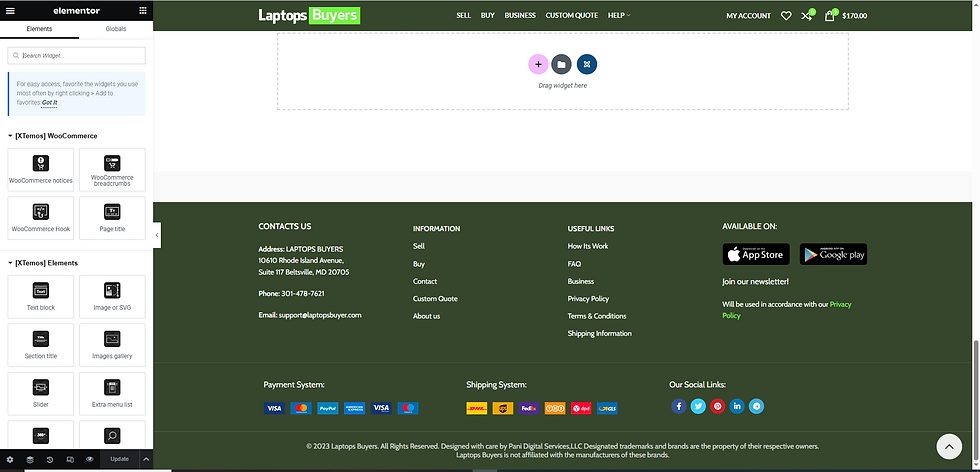Switch to the Globals tab

(116, 29)
